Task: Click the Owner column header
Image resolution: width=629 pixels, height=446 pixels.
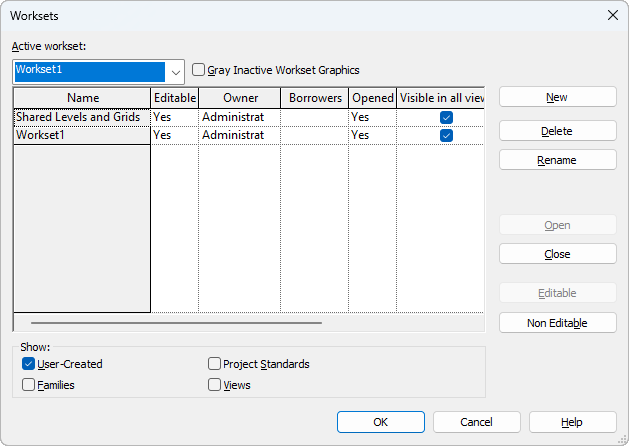Action: (240, 98)
